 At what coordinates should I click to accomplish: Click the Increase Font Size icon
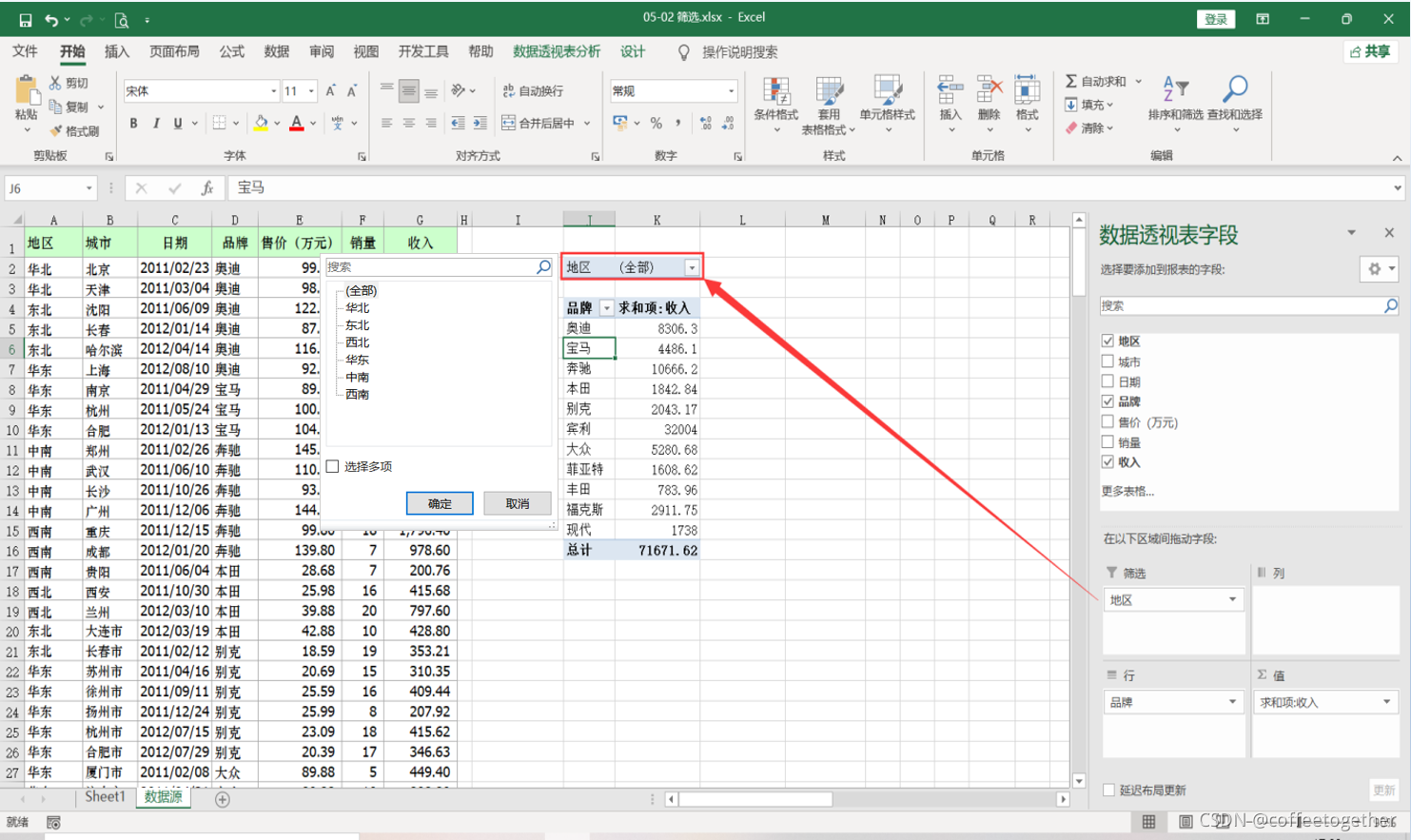click(x=330, y=91)
